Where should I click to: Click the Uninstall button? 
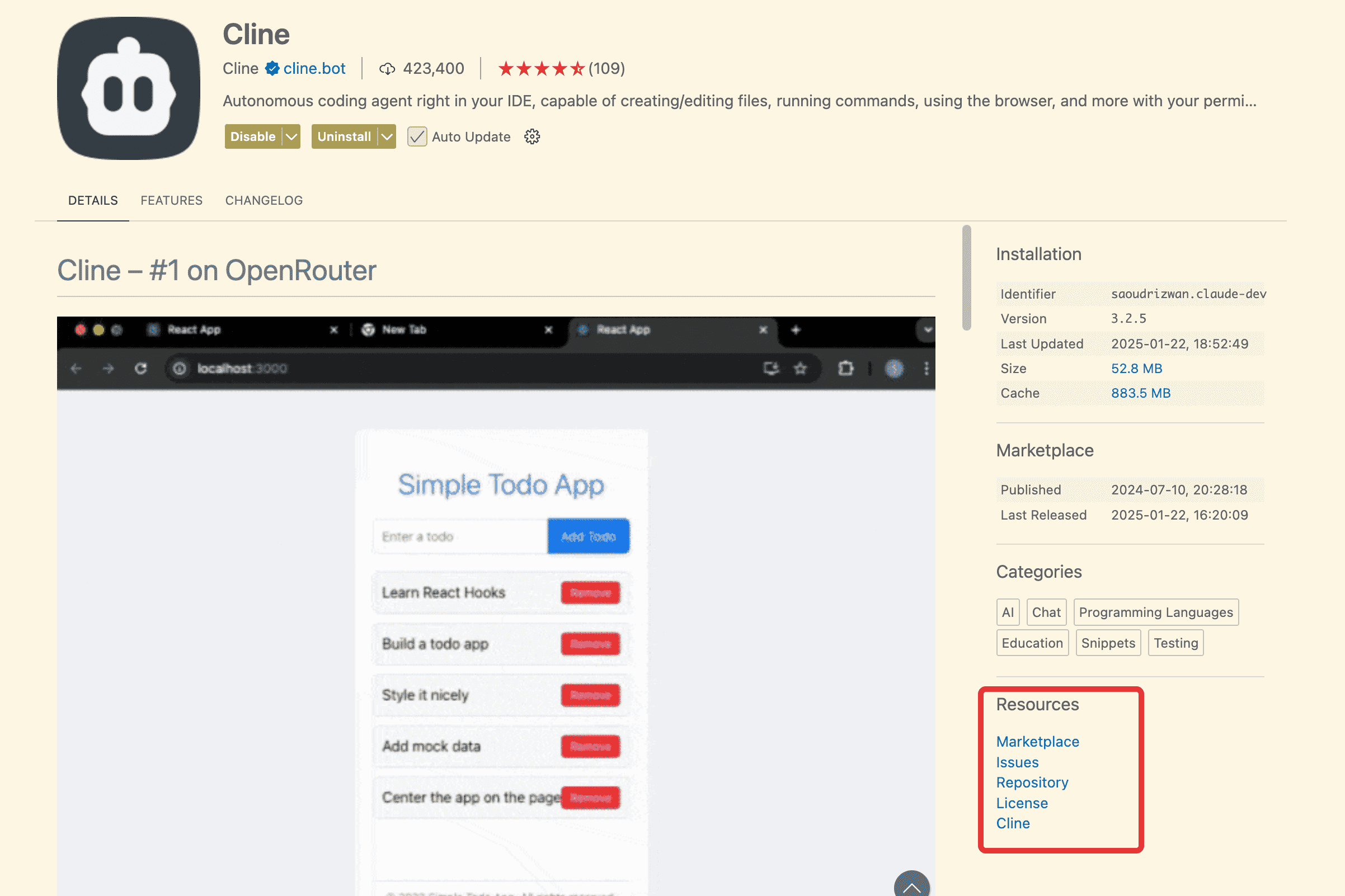pyautogui.click(x=344, y=136)
